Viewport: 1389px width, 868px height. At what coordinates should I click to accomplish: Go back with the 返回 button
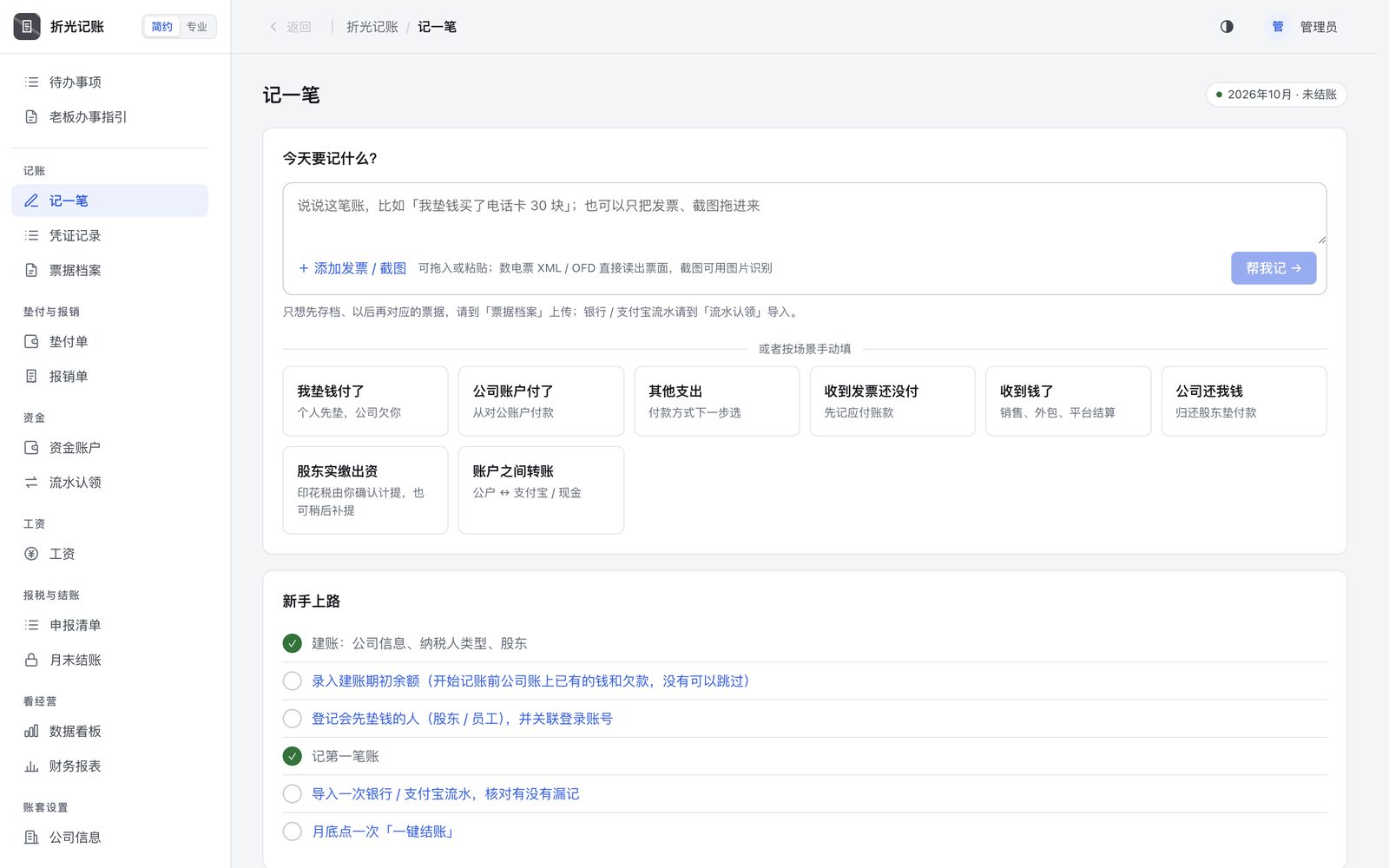[291, 27]
